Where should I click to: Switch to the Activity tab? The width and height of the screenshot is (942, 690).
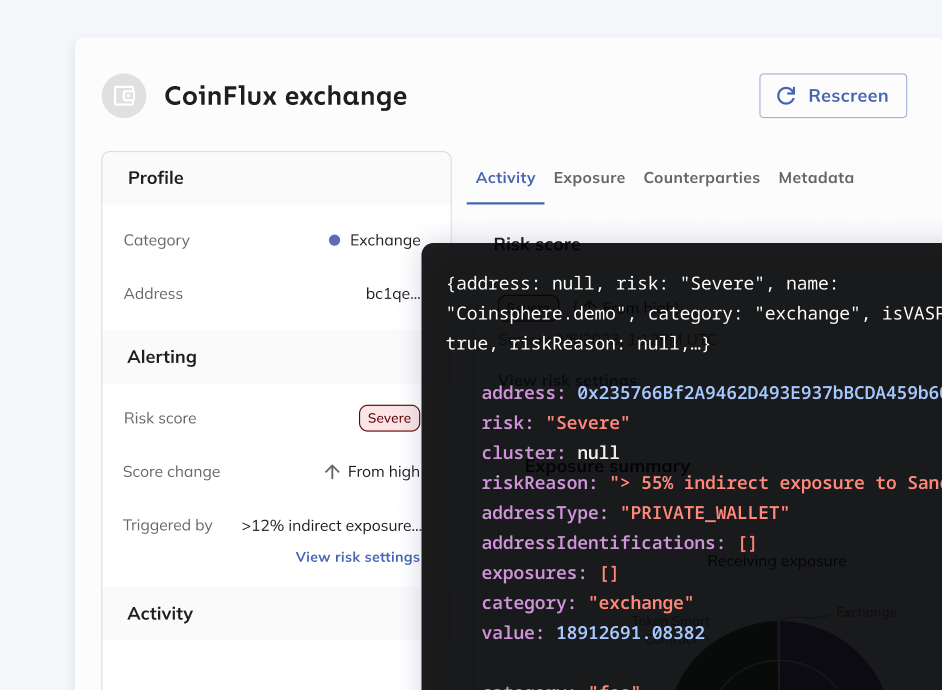[x=505, y=178]
